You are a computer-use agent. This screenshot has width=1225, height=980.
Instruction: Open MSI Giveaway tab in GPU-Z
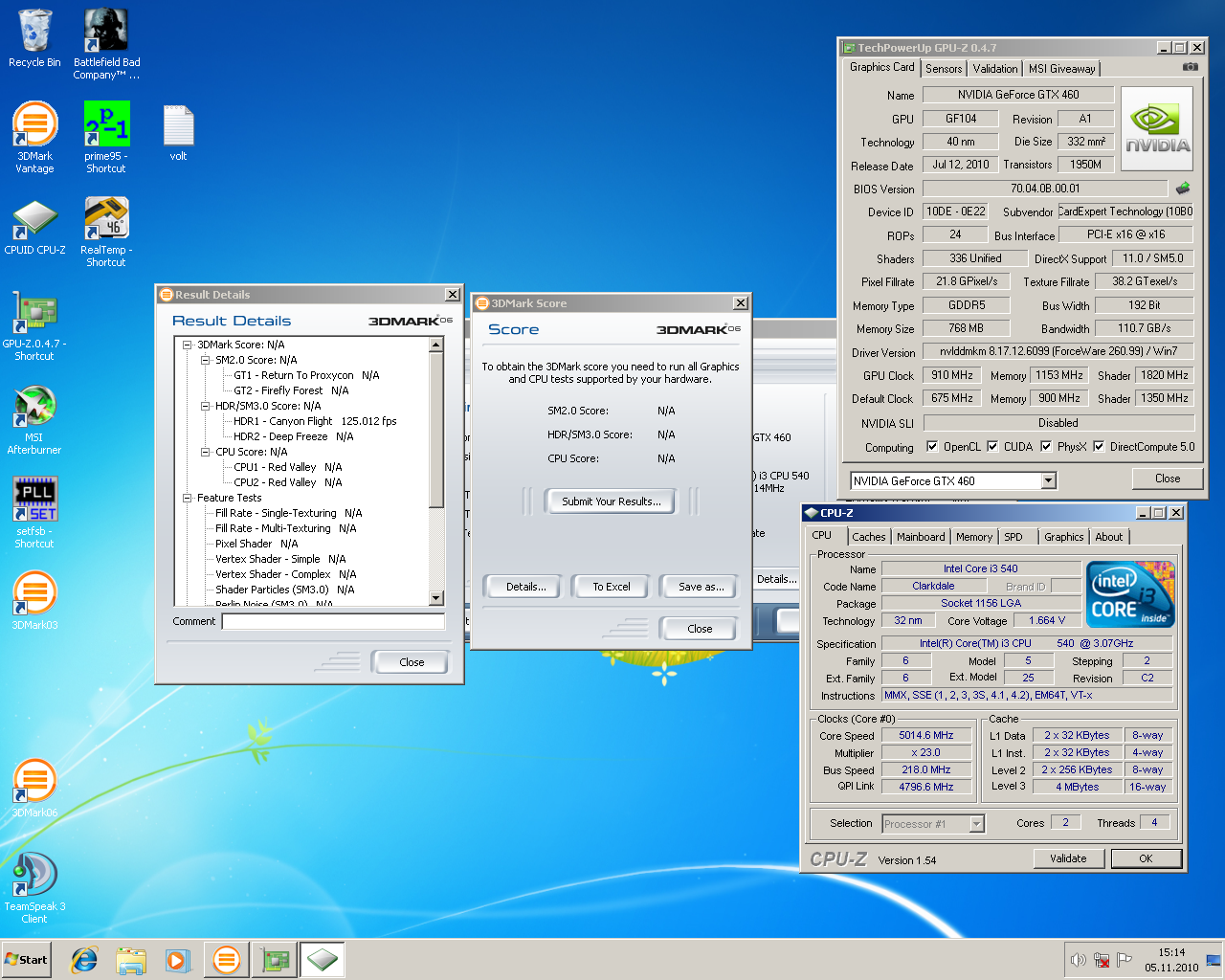point(1062,69)
